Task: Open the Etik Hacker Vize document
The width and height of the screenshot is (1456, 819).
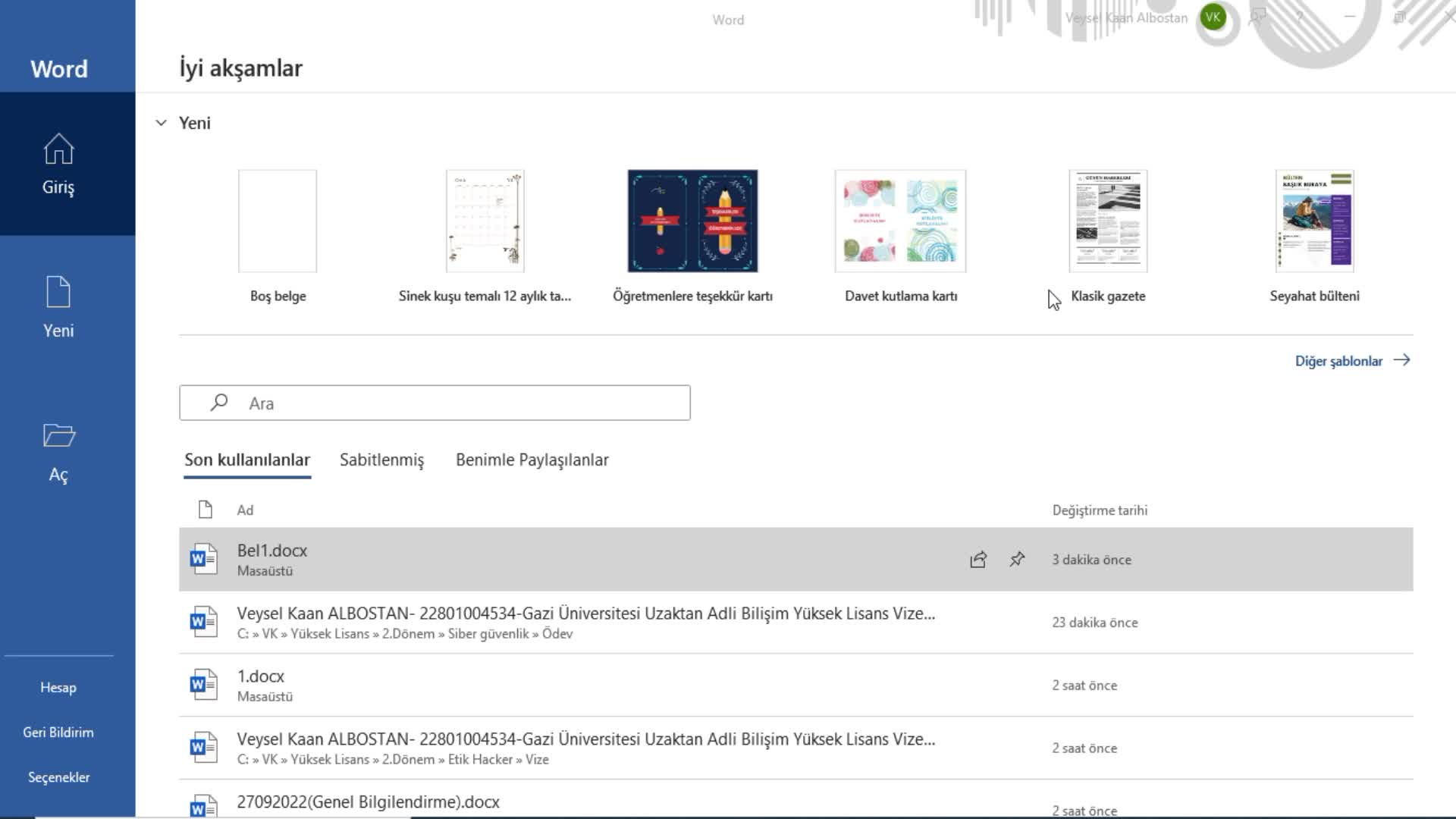Action: coord(795,748)
